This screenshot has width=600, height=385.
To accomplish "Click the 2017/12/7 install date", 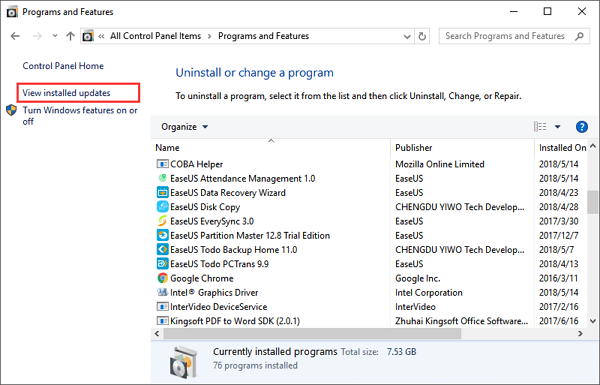I will pos(558,235).
